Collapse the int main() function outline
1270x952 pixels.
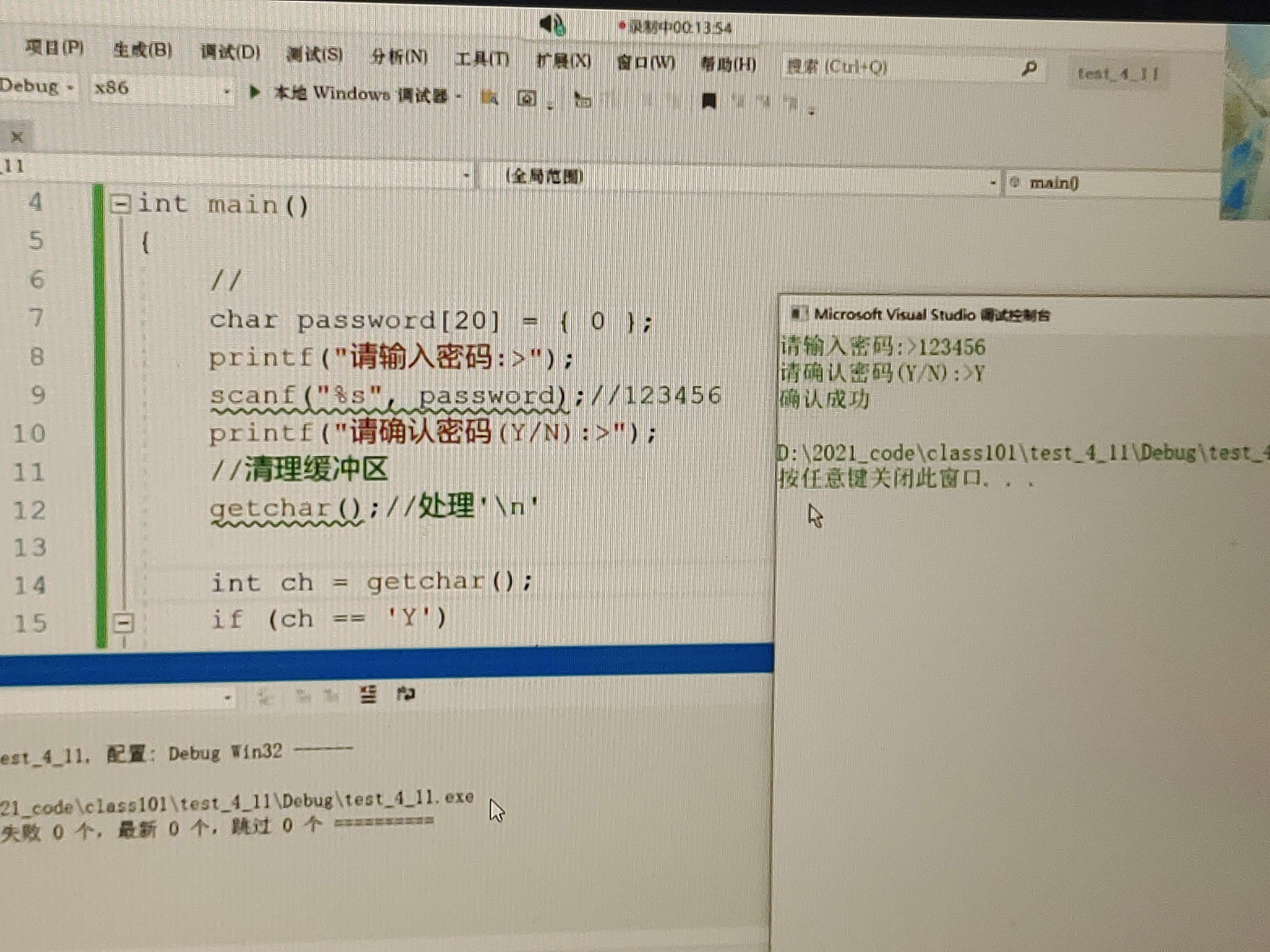click(x=120, y=204)
